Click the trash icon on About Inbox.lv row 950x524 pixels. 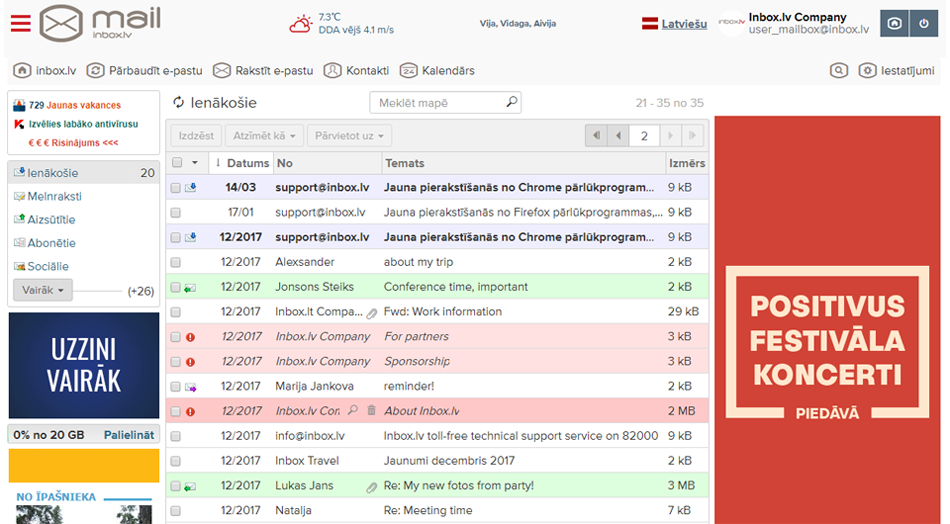371,411
